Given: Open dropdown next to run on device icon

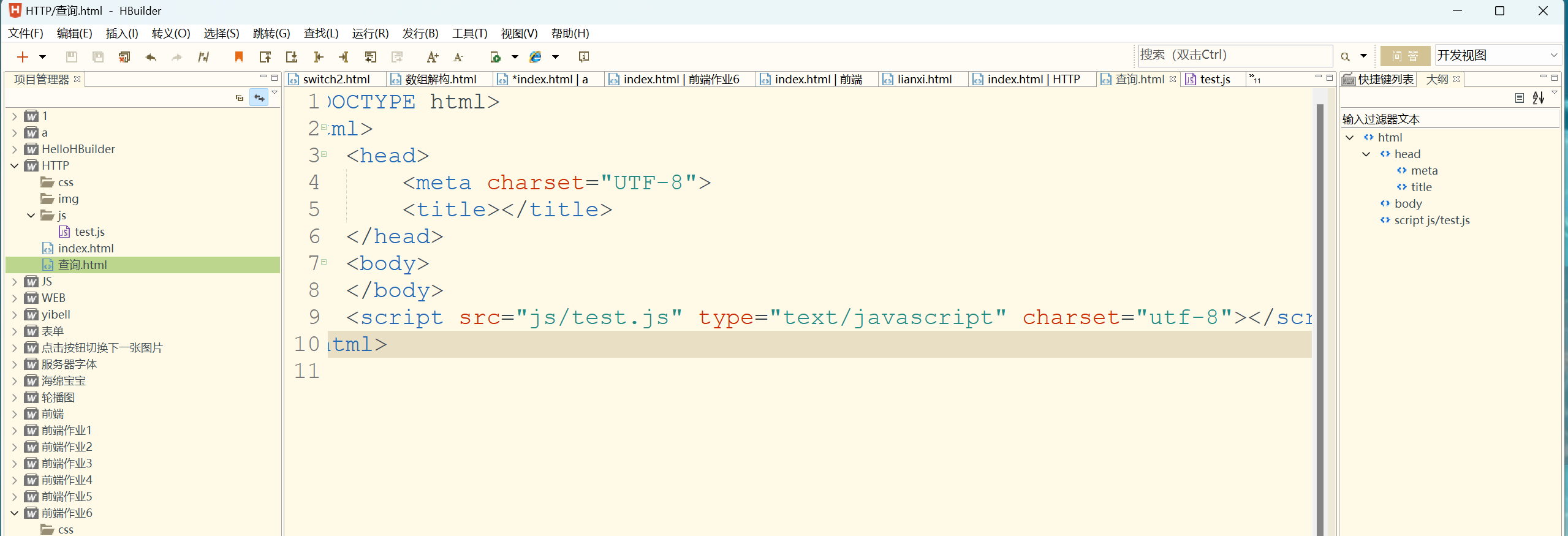Looking at the screenshot, I should 515,57.
